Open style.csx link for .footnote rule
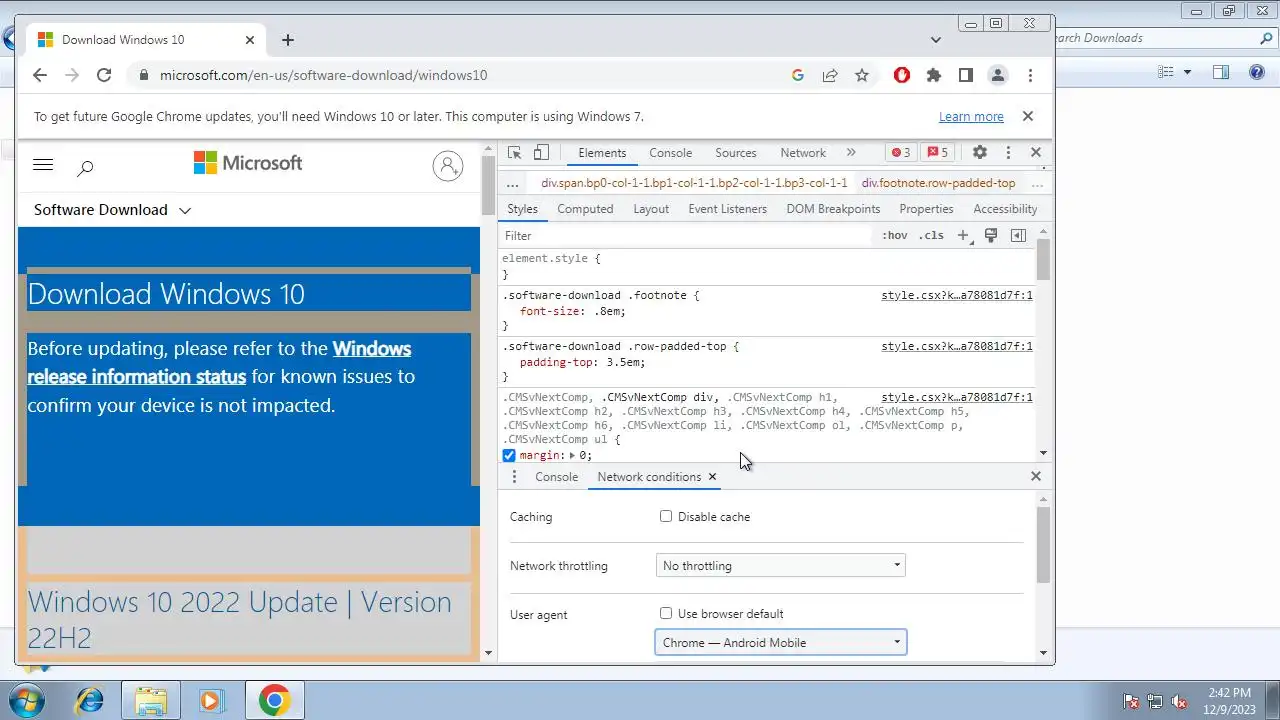The image size is (1280, 720). (x=957, y=296)
